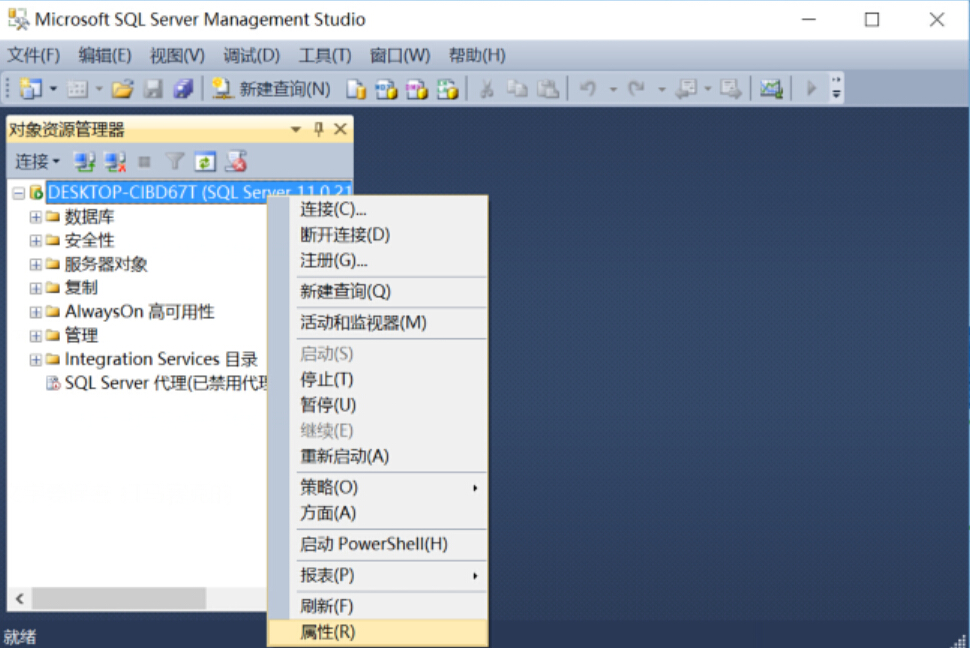Click the Analysis Services MDX Query icon
The width and height of the screenshot is (970, 648).
386,89
